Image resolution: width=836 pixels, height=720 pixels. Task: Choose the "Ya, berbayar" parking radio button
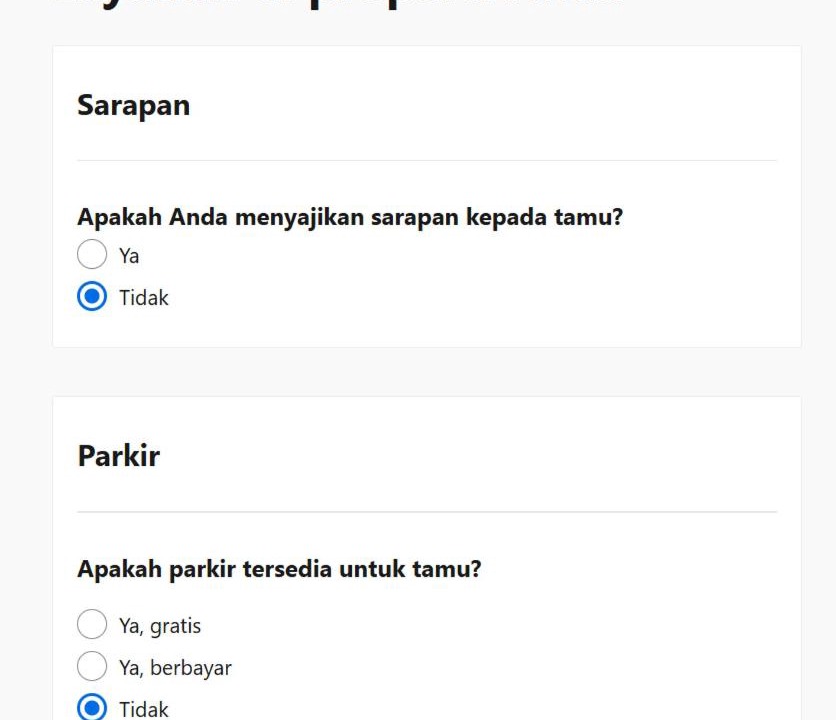click(x=92, y=667)
